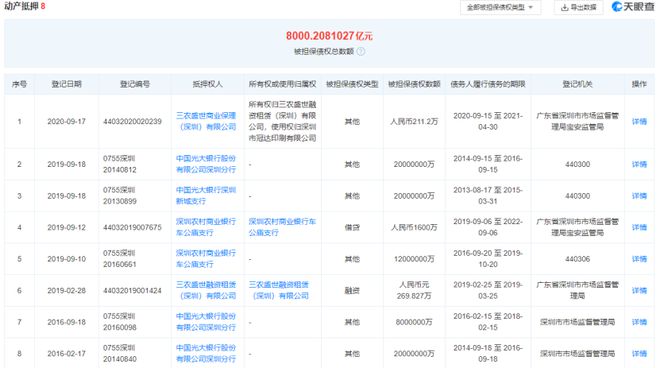The height and width of the screenshot is (368, 660).
Task: Open 详情 for row 8 dated 2016-02-17
Action: [x=639, y=354]
